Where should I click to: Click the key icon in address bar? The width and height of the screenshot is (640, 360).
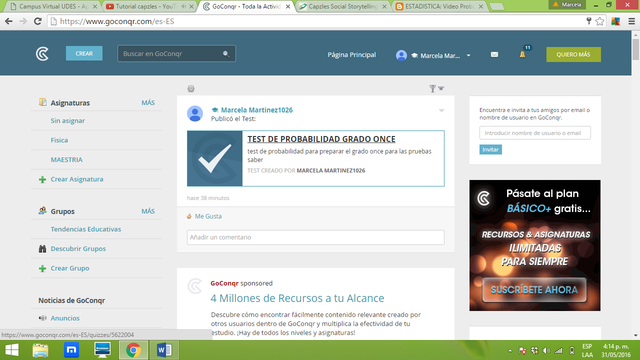point(589,21)
